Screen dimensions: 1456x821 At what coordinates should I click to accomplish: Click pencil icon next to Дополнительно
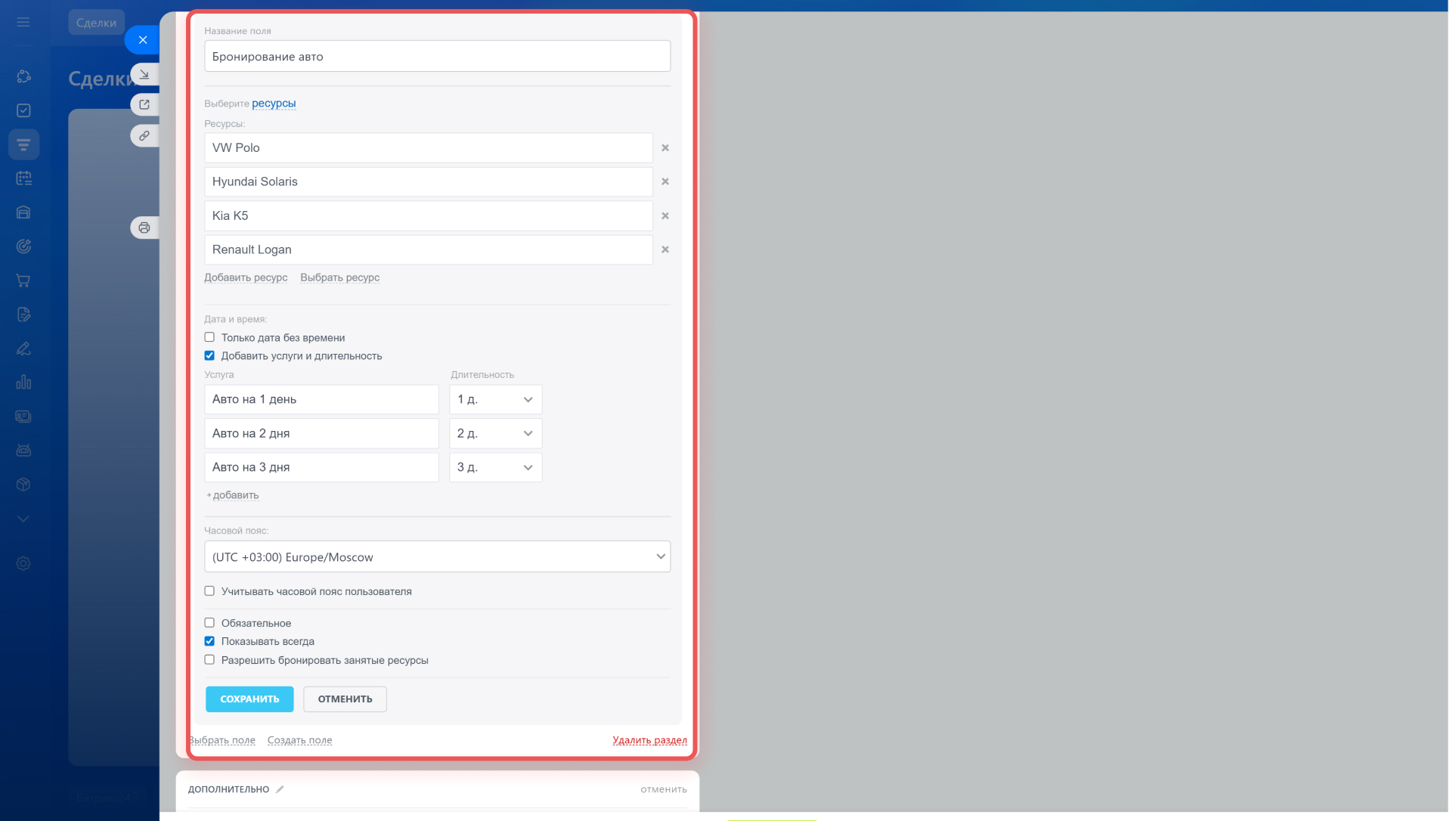pyautogui.click(x=280, y=789)
